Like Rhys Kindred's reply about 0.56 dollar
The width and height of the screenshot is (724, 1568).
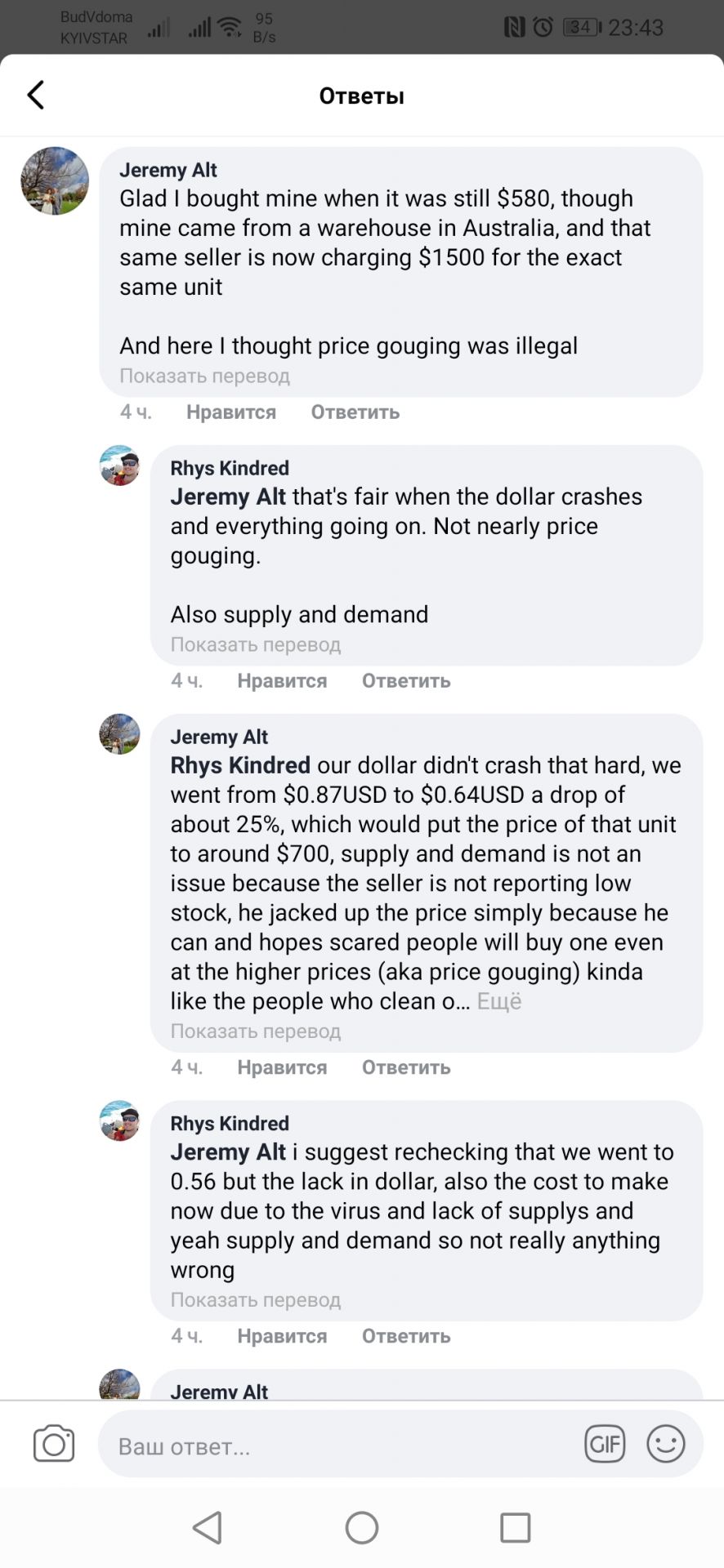click(x=282, y=1336)
